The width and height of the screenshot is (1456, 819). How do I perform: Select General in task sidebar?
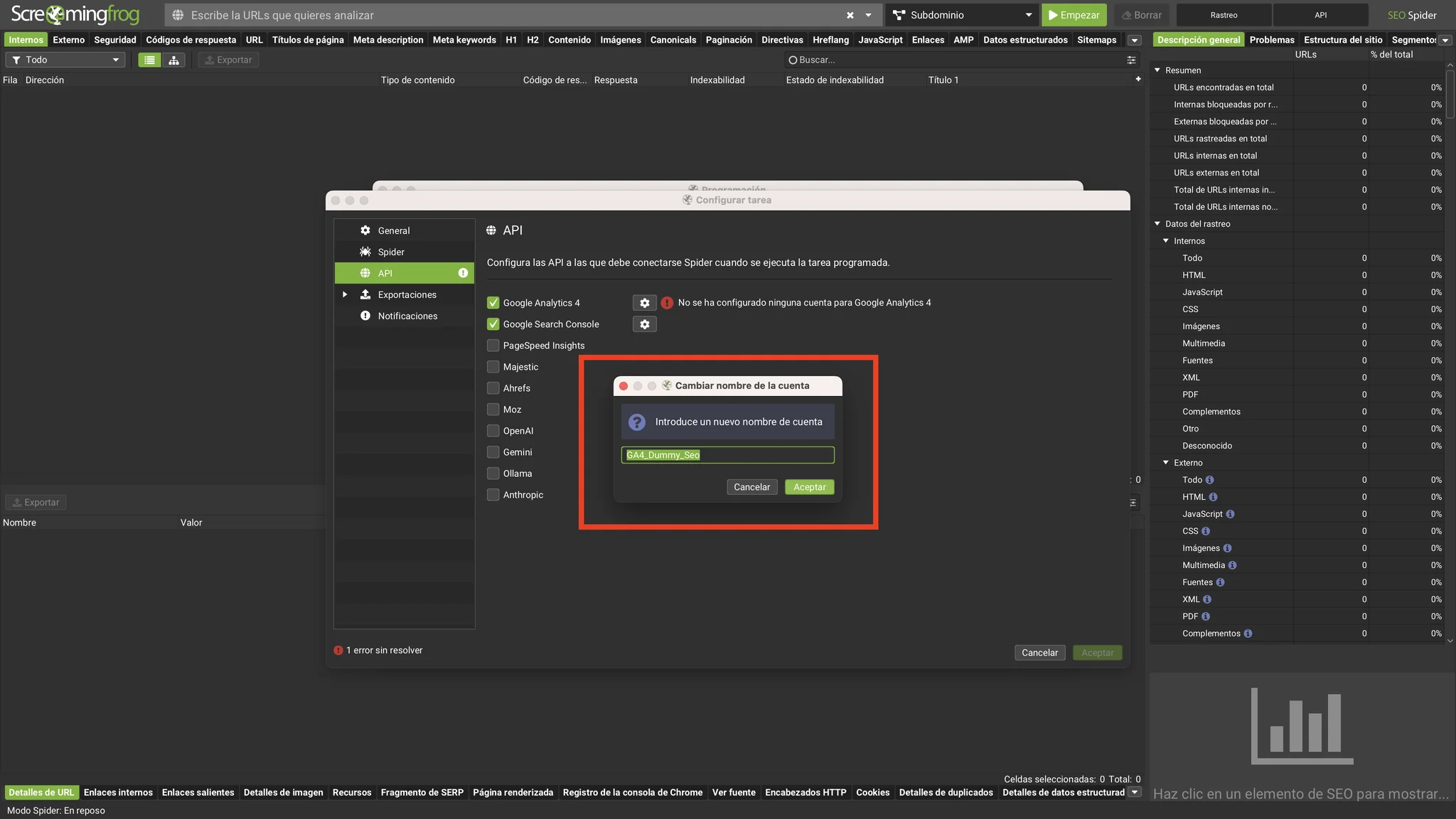[404, 230]
